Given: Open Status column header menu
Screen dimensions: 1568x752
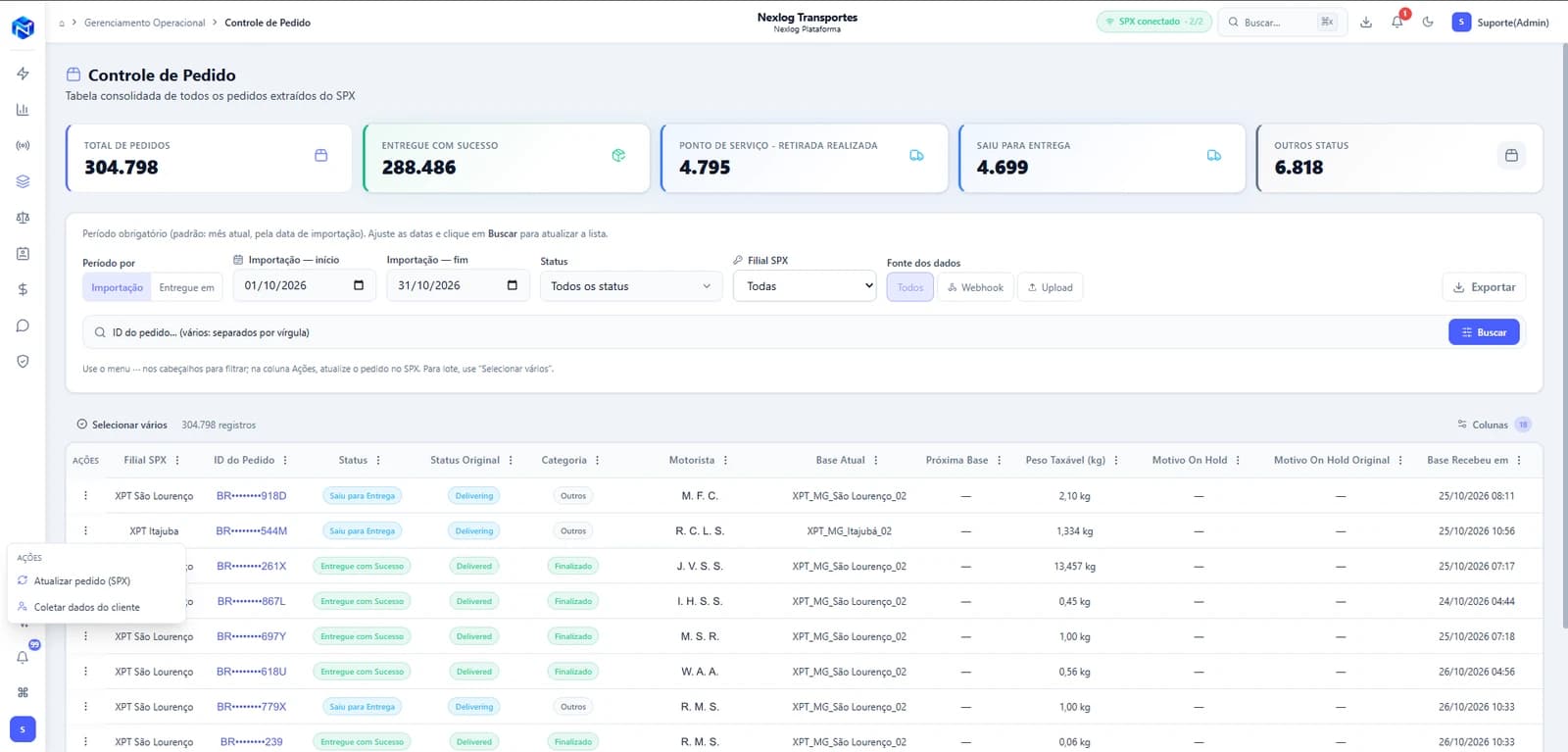Looking at the screenshot, I should pyautogui.click(x=378, y=460).
